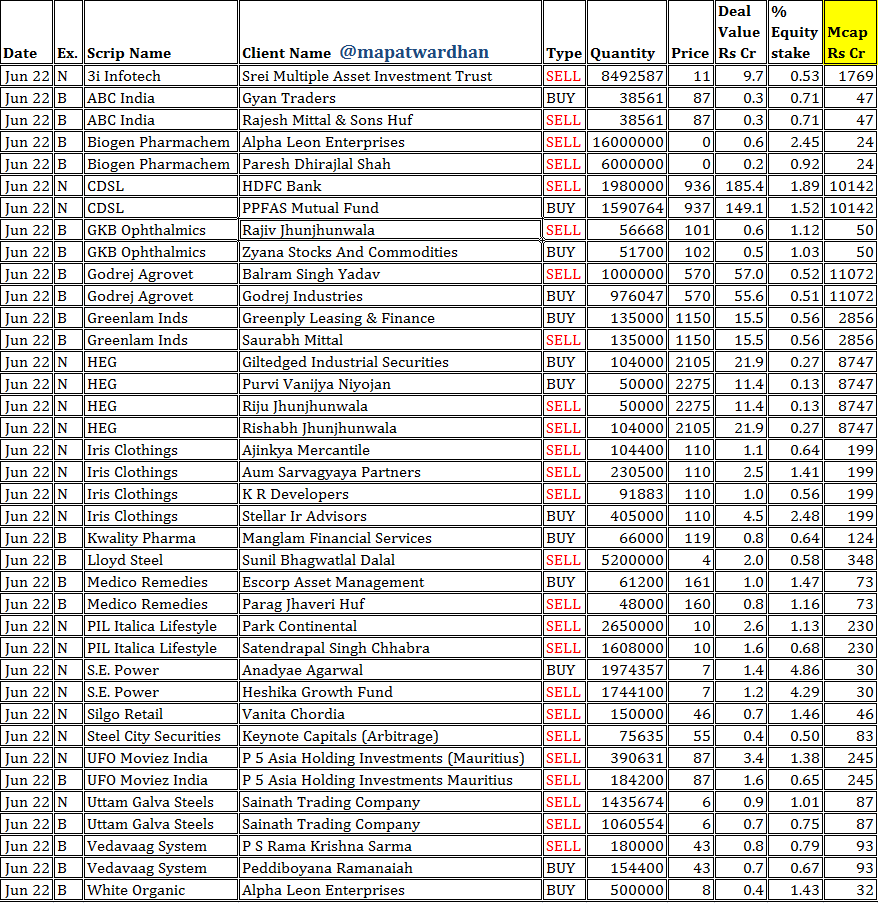Image resolution: width=878 pixels, height=903 pixels.
Task: Click the Saurabh Mittal client cell
Action: [x=390, y=340]
